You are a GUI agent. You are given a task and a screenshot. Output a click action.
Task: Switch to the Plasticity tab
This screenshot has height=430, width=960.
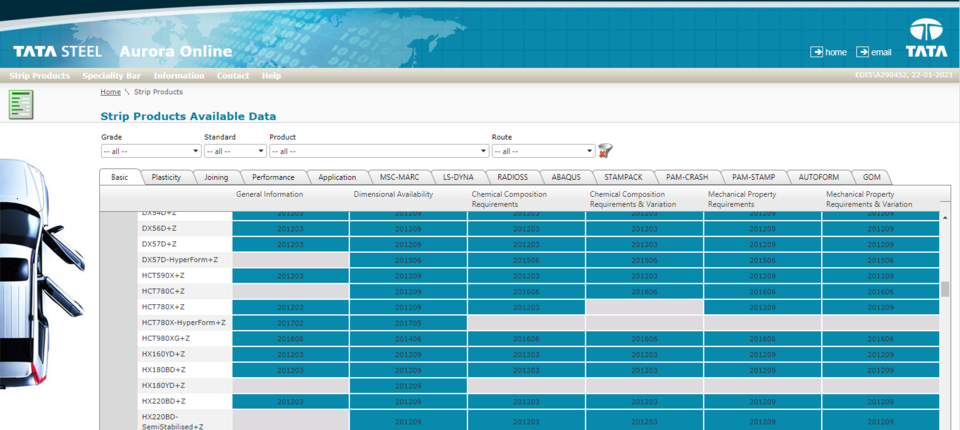click(166, 177)
